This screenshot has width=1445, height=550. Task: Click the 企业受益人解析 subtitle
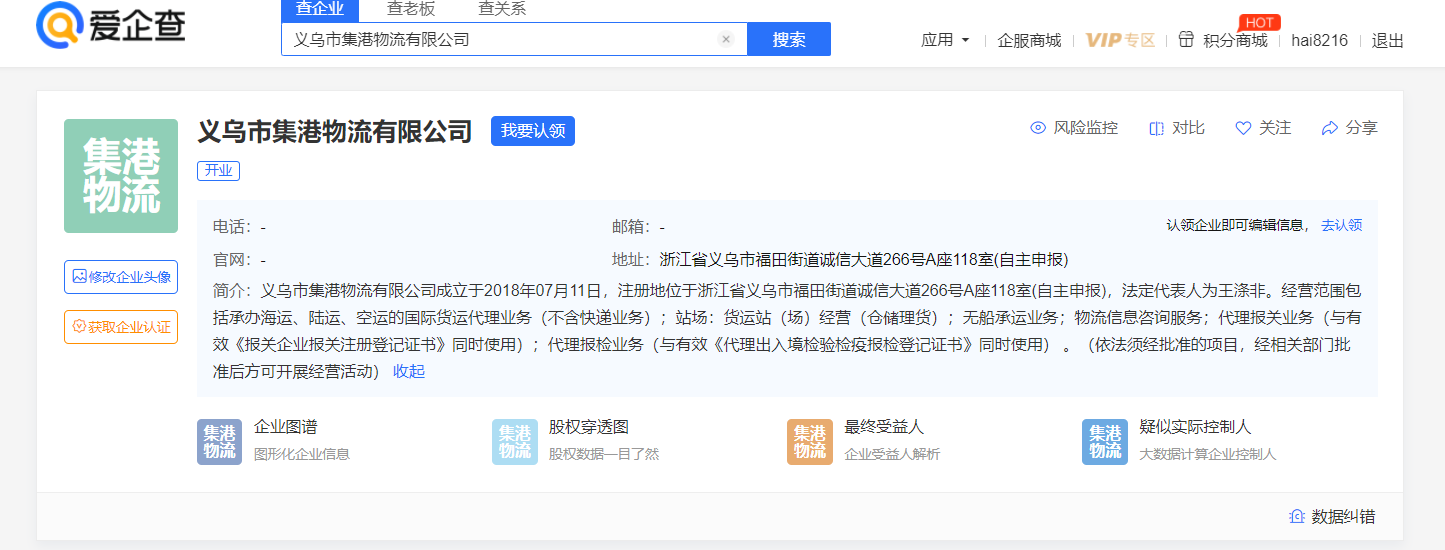coord(893,454)
